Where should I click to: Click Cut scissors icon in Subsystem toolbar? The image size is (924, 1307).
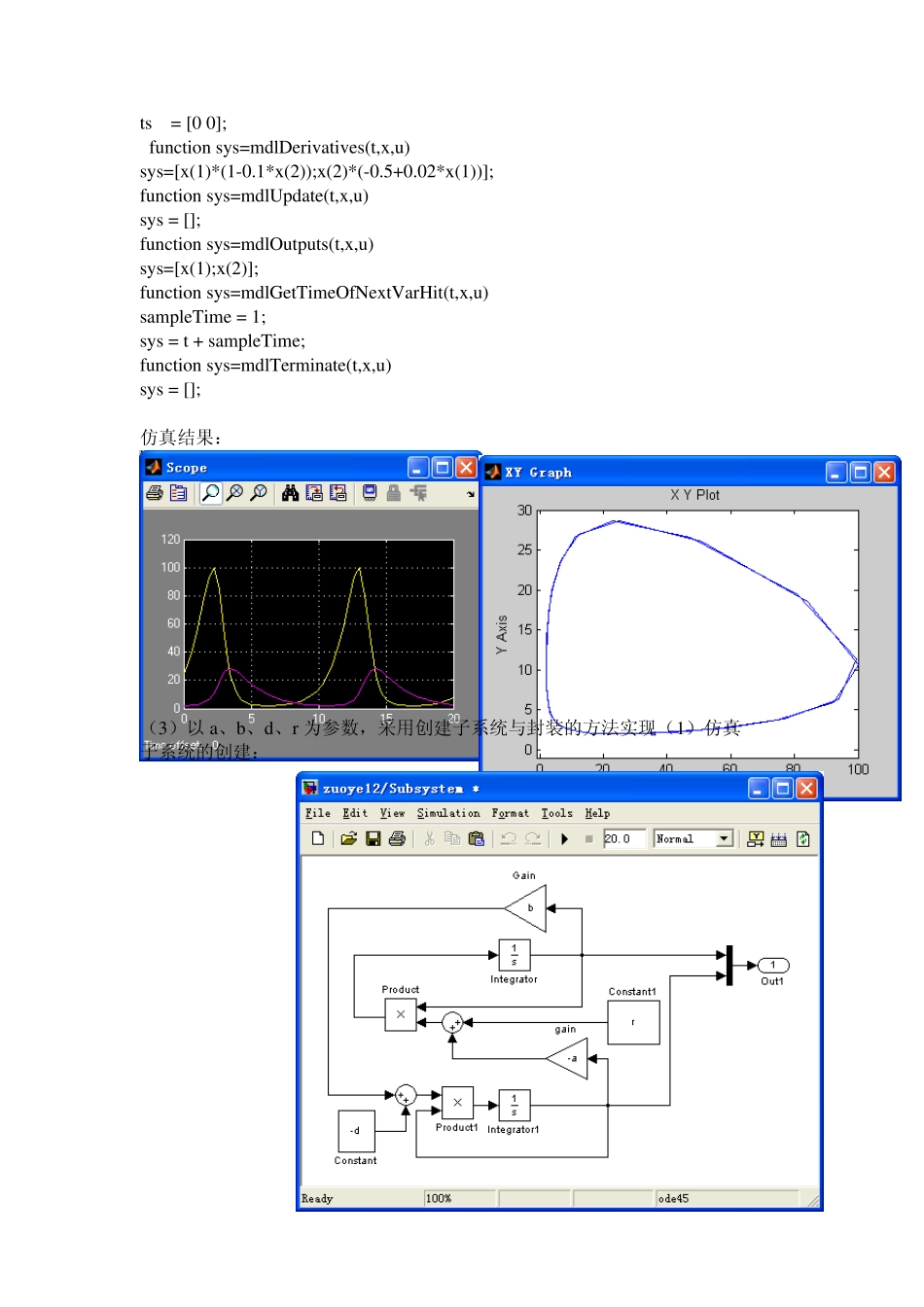pos(429,838)
